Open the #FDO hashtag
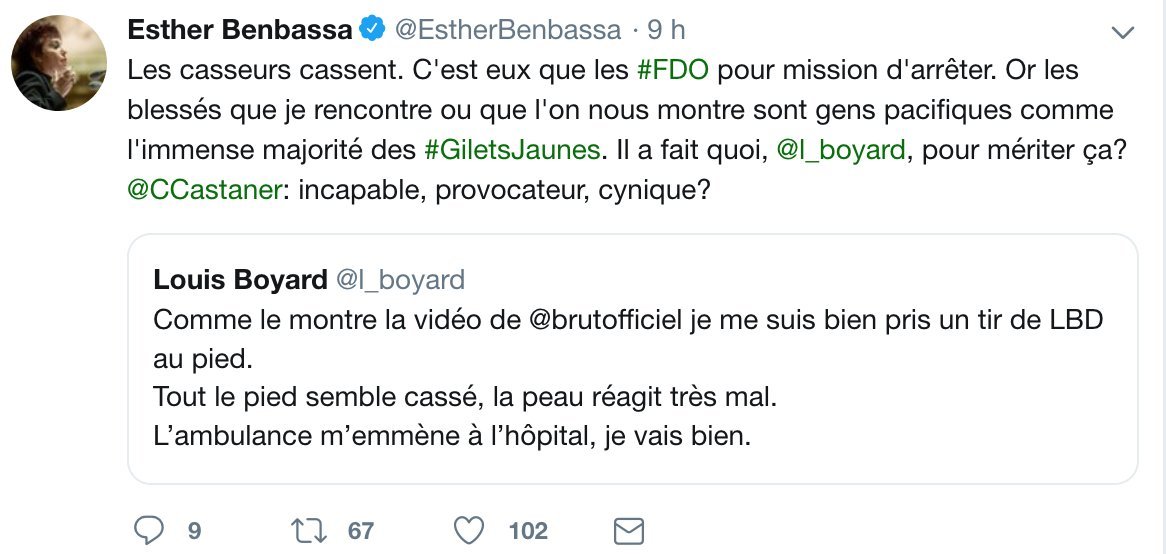Viewport: 1166px width, 554px height. [x=673, y=72]
